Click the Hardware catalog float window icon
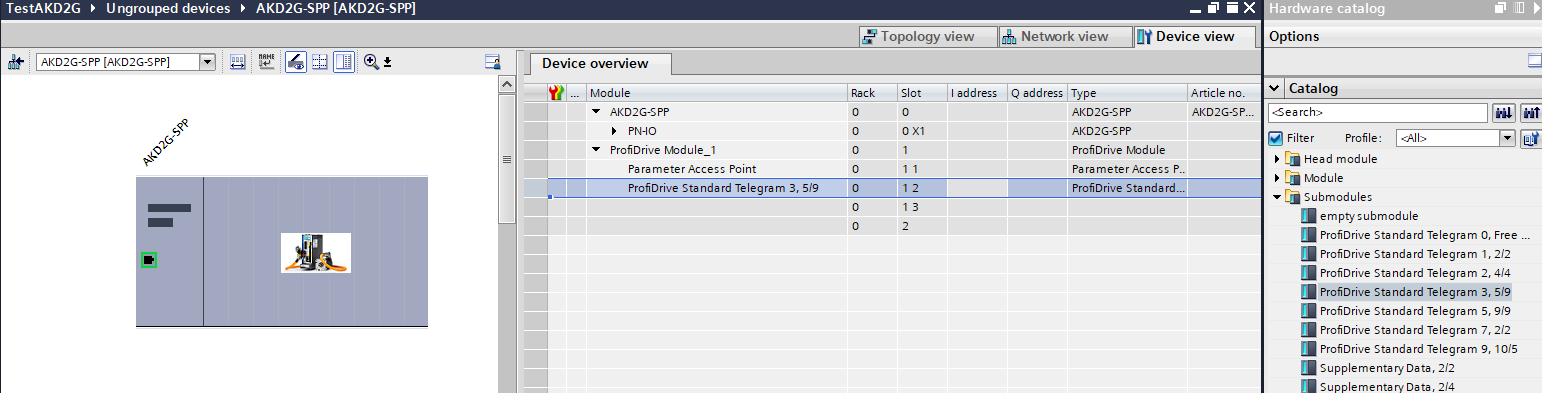Image resolution: width=1542 pixels, height=393 pixels. (x=1500, y=8)
